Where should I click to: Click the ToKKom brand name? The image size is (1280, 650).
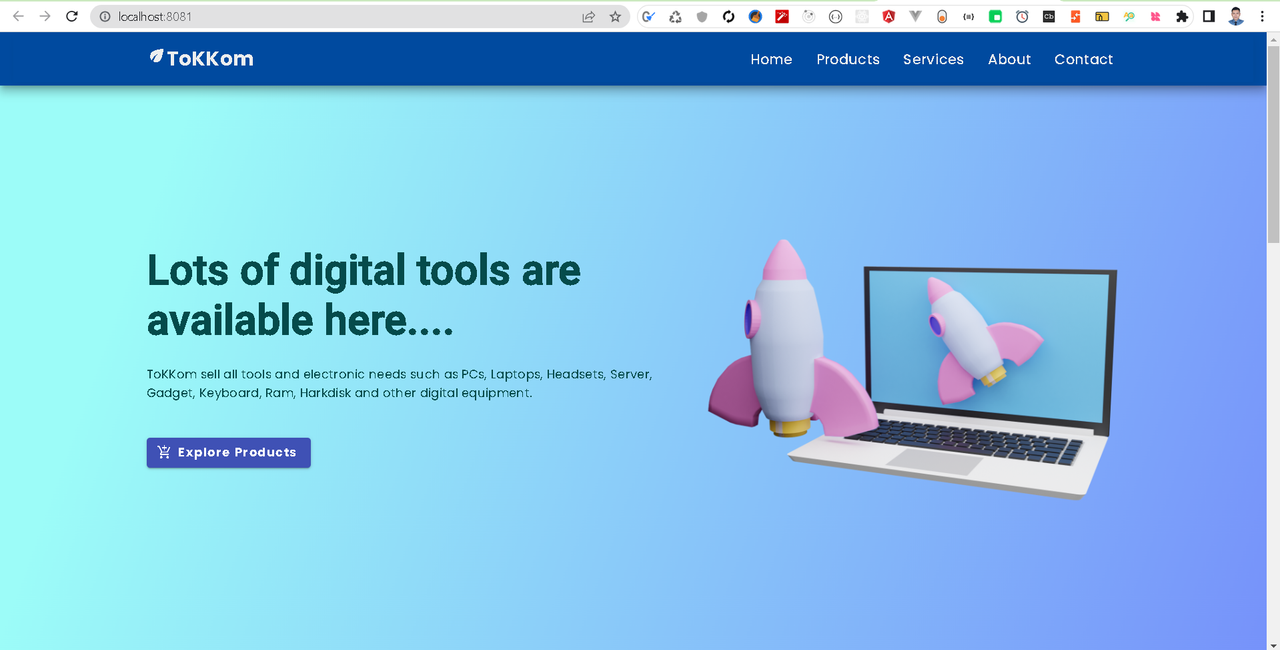coord(210,59)
